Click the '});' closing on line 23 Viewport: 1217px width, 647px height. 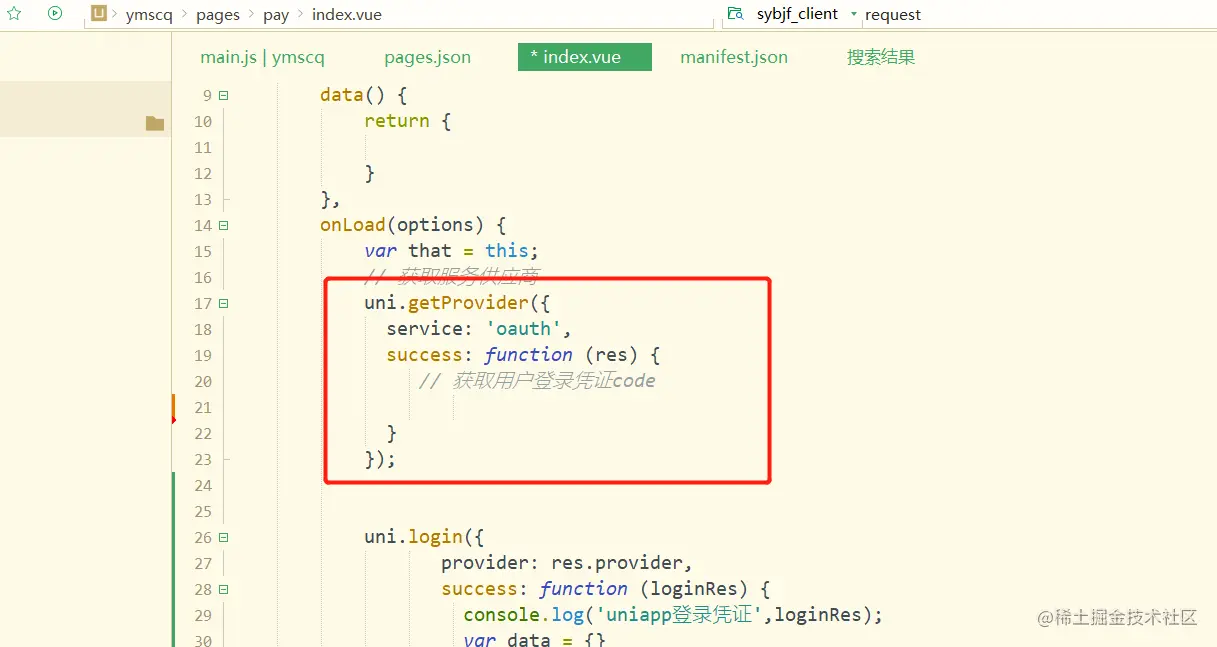pos(380,459)
